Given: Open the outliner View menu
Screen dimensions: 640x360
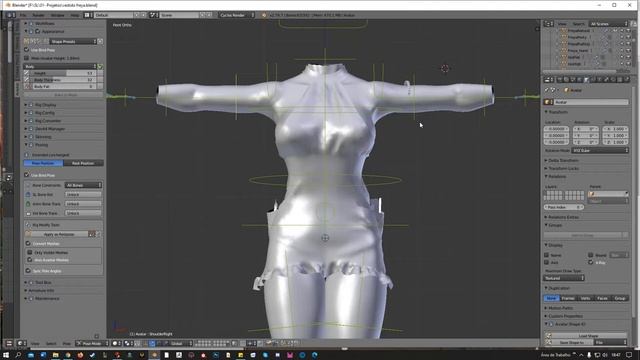Looking at the screenshot, I should 562,24.
